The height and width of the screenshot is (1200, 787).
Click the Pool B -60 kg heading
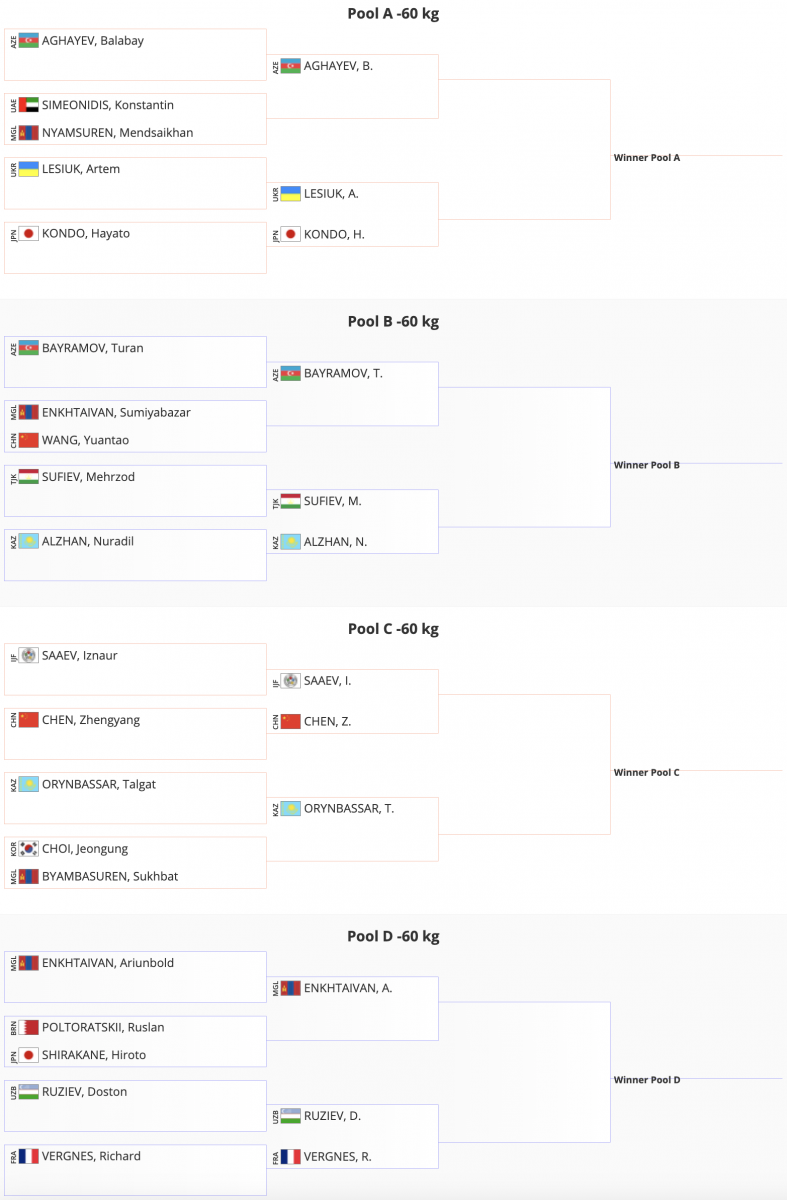pyautogui.click(x=393, y=321)
